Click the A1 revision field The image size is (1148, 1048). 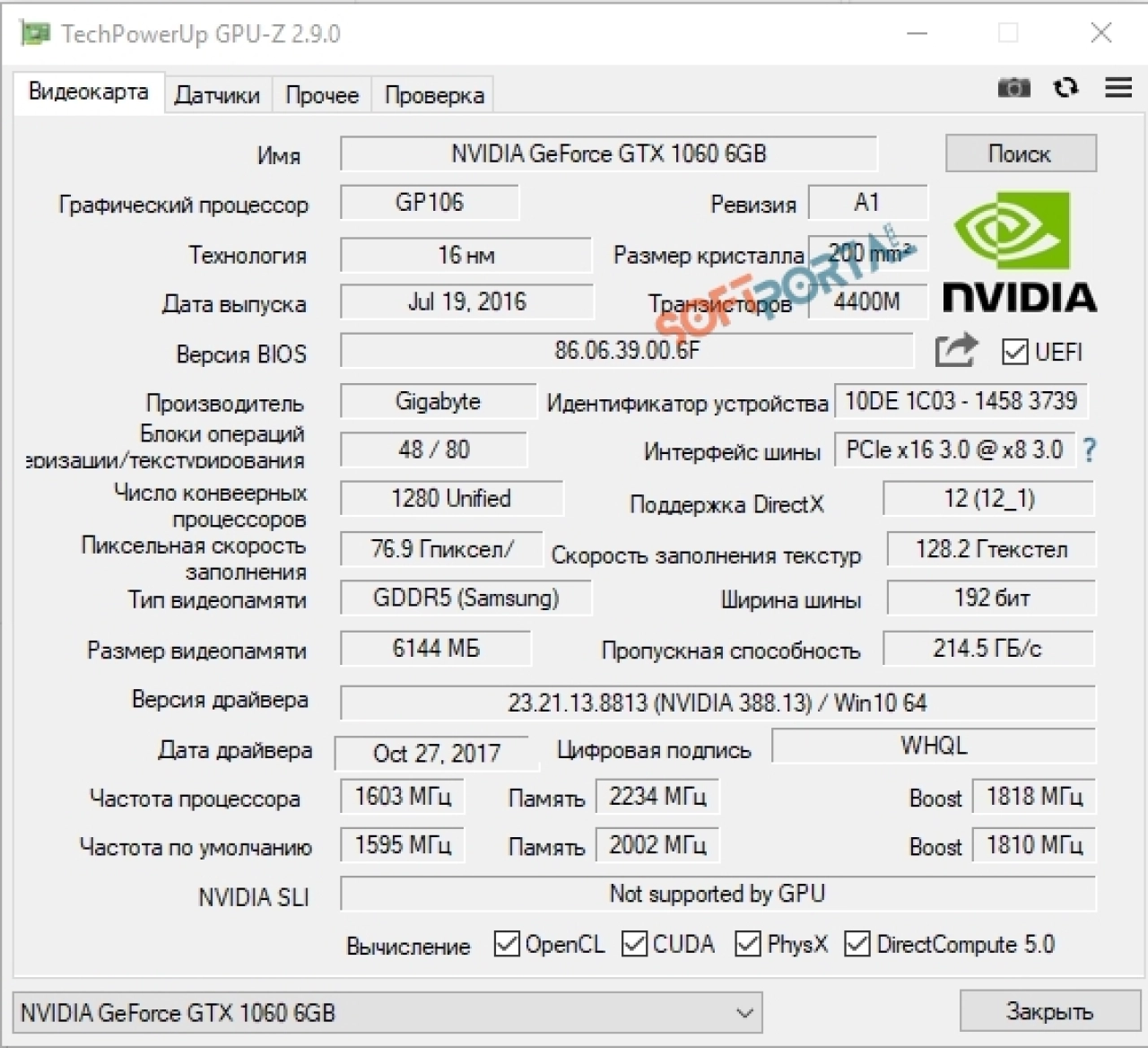tap(867, 203)
